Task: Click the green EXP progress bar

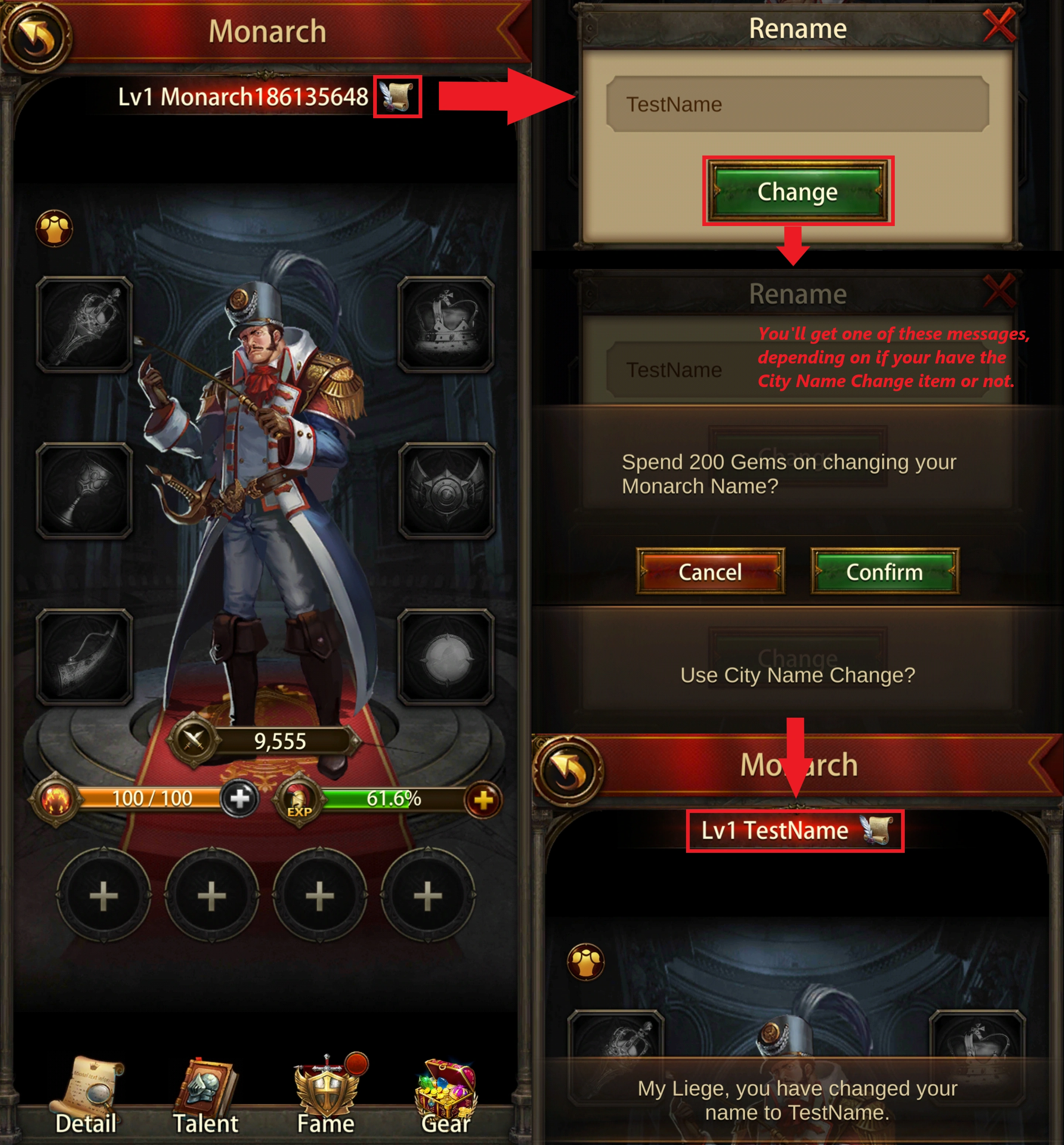Action: [x=393, y=799]
